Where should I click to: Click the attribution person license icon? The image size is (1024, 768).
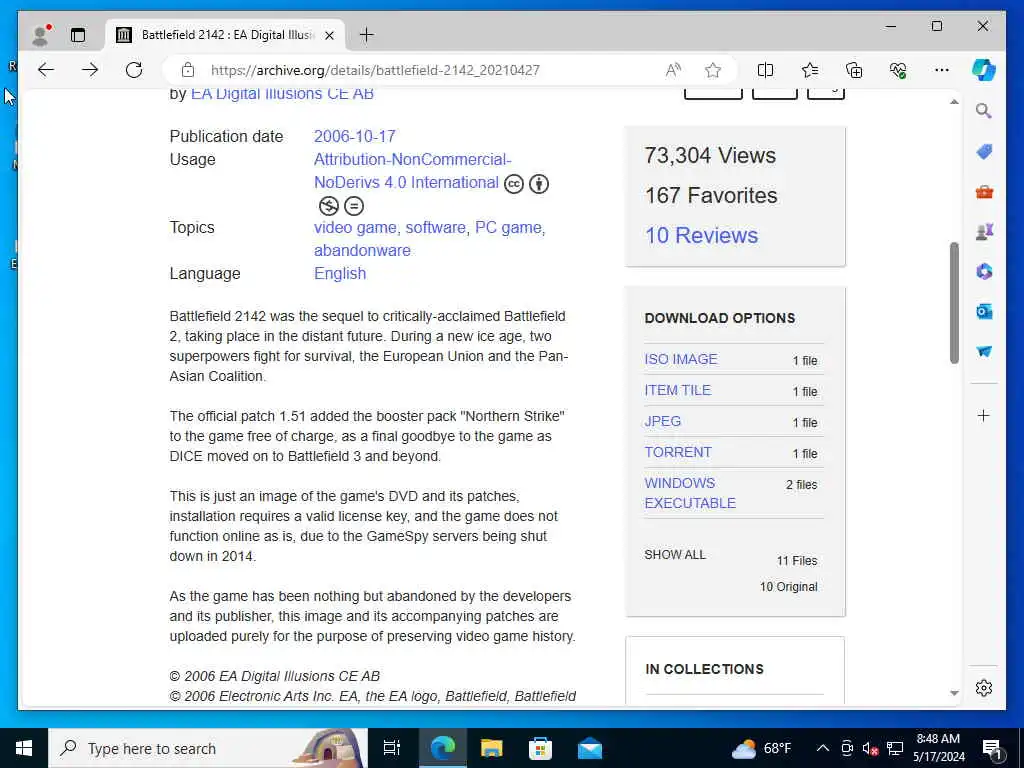tap(539, 184)
